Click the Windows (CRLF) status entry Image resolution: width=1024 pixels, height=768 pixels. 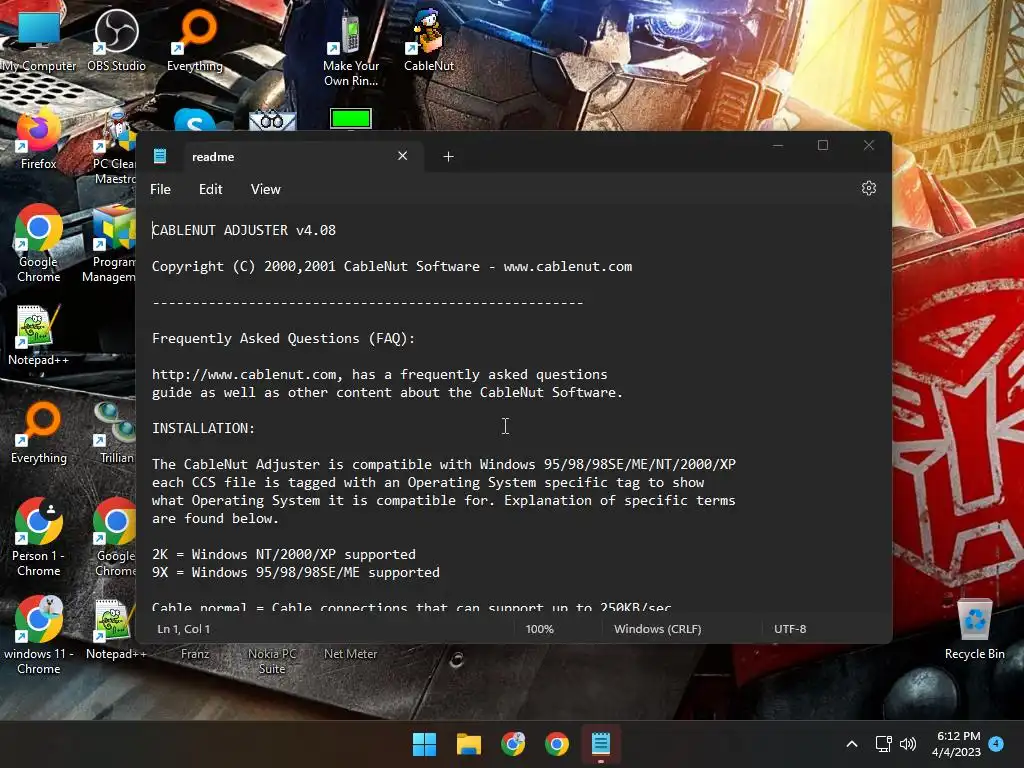[x=658, y=629]
